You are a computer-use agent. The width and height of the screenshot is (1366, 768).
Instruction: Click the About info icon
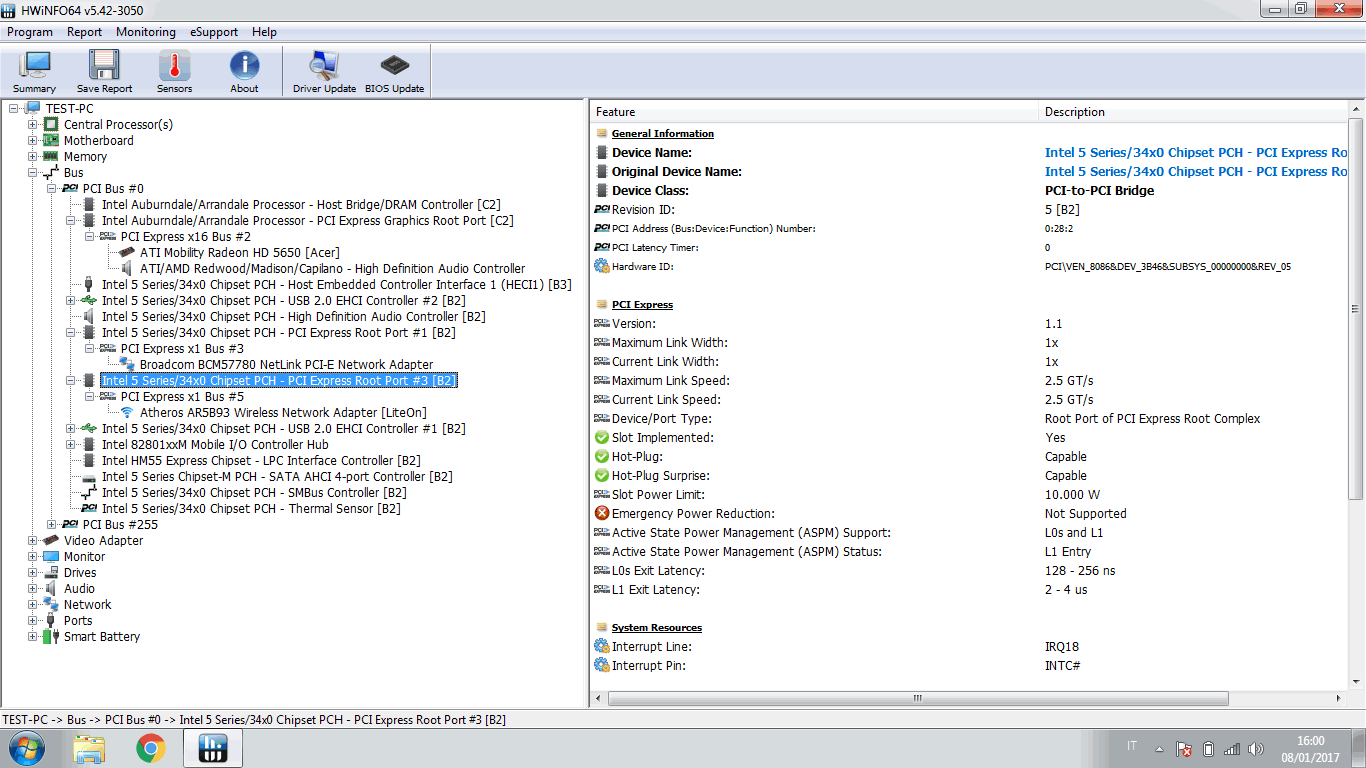pyautogui.click(x=244, y=65)
